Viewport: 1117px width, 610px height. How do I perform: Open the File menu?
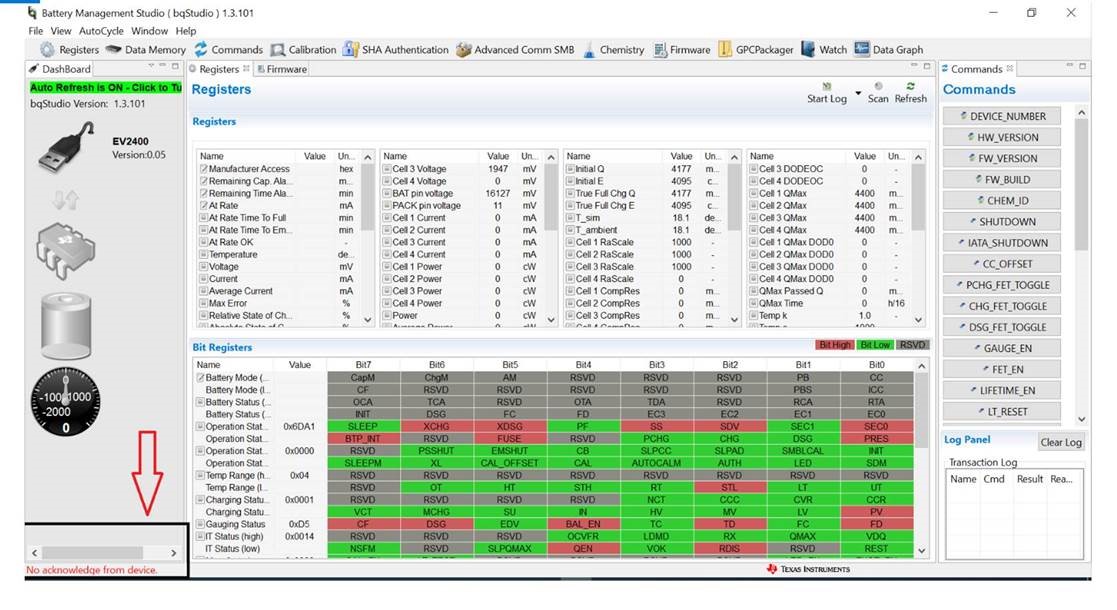click(36, 31)
